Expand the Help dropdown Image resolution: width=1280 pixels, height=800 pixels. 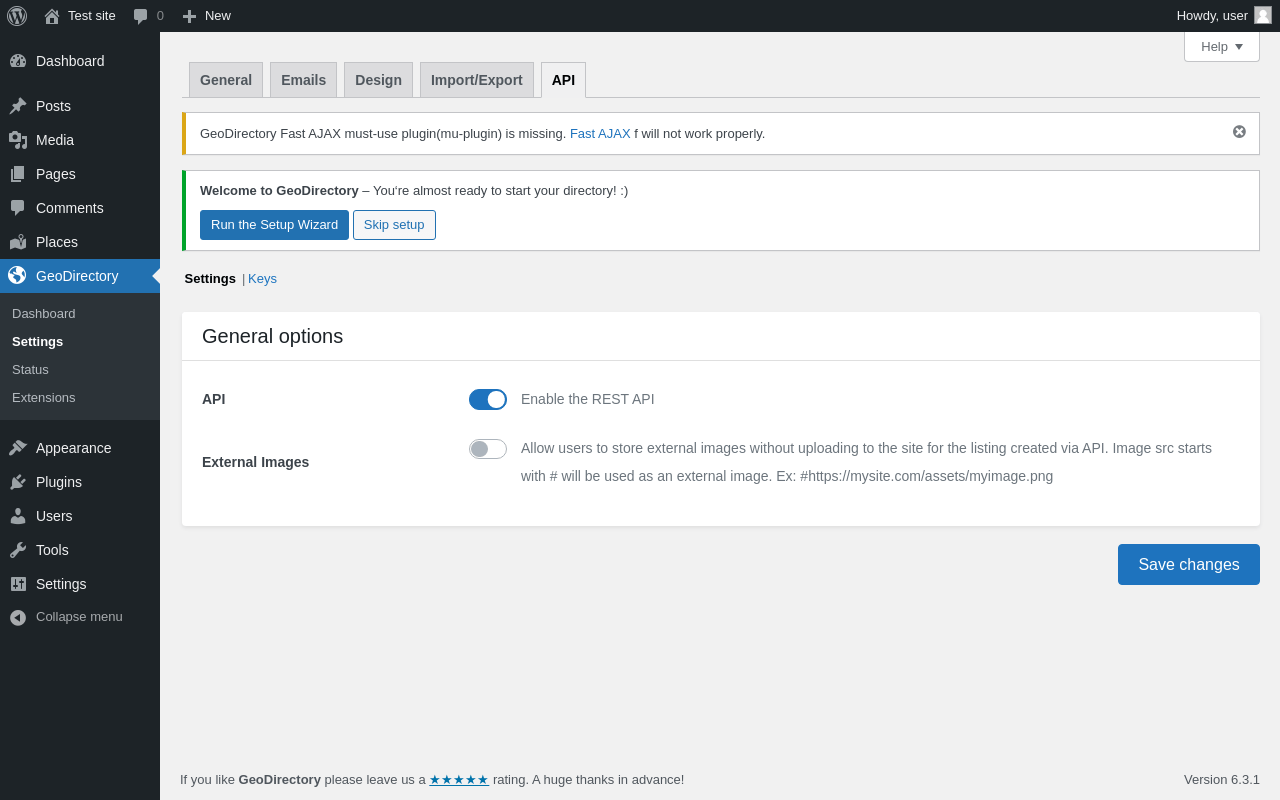[1222, 46]
